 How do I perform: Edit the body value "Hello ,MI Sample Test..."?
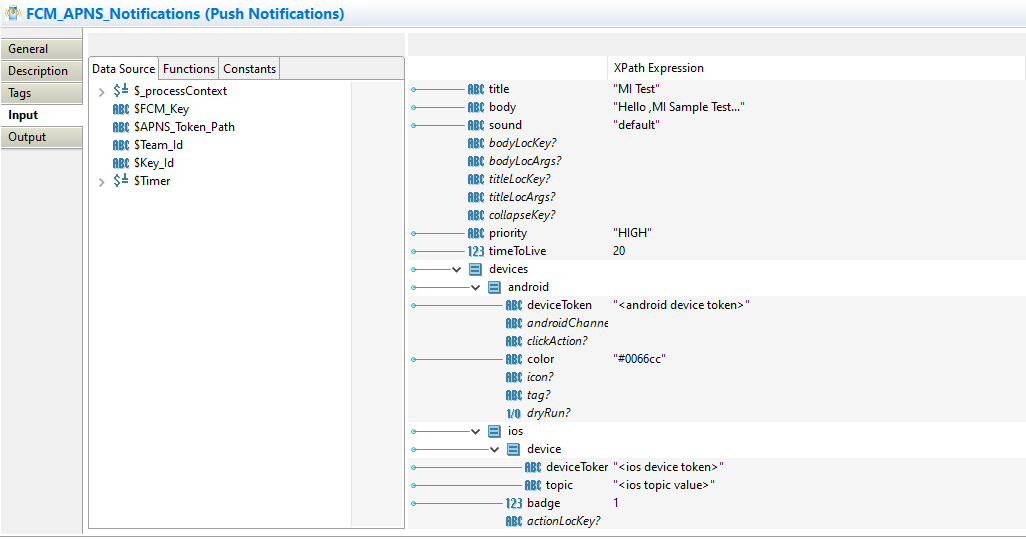679,107
